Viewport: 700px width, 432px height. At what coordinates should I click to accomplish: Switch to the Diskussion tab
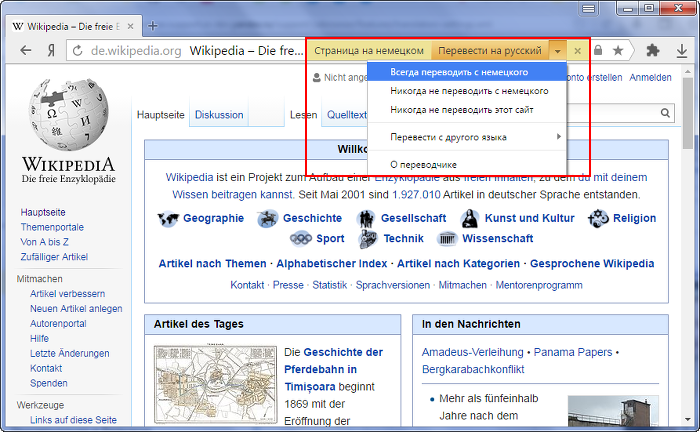(219, 115)
